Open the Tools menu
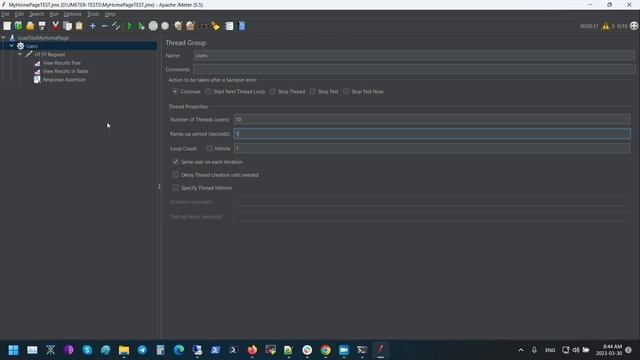The width and height of the screenshot is (640, 360). [93, 14]
